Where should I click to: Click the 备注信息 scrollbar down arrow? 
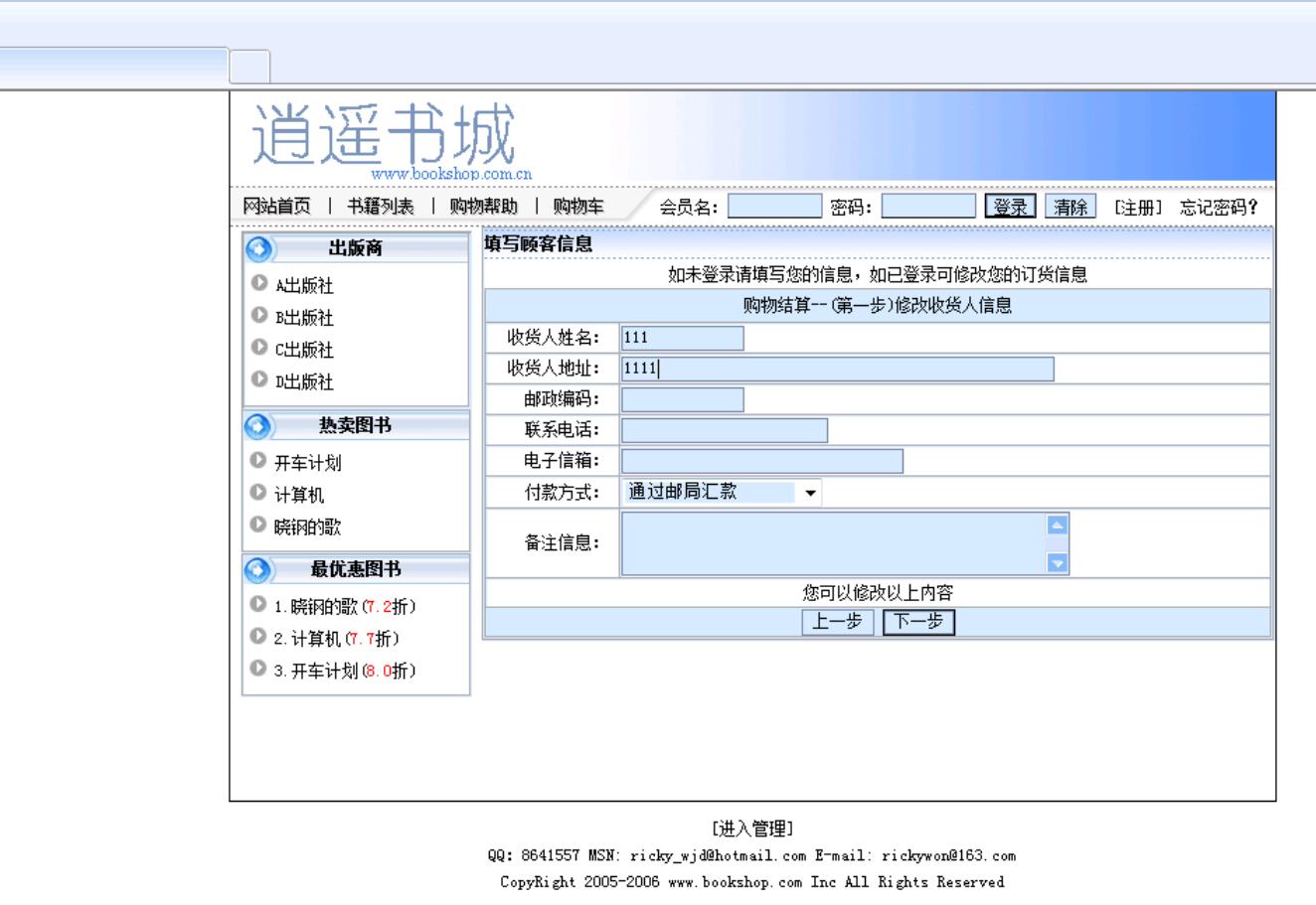(x=1058, y=563)
